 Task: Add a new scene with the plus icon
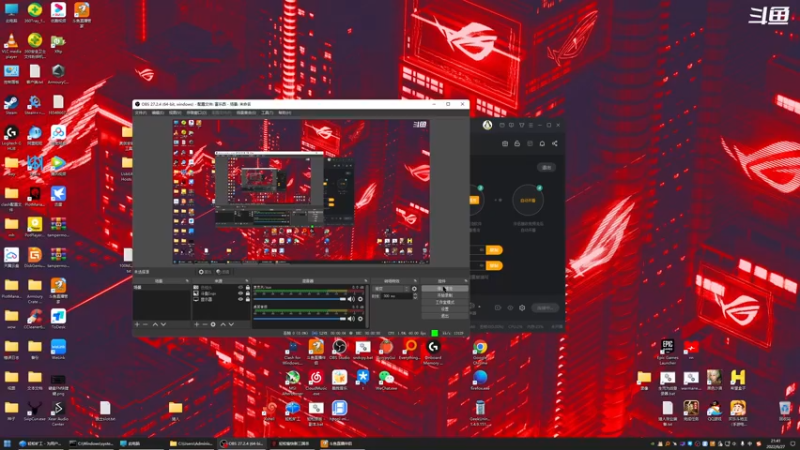pyautogui.click(x=137, y=324)
